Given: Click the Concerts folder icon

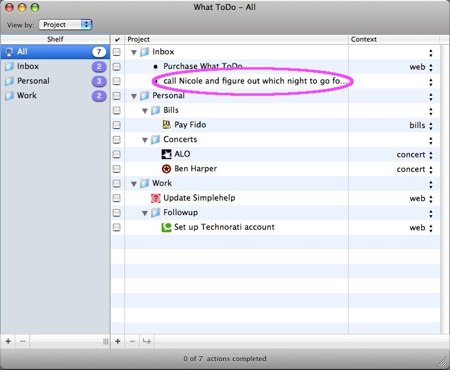Looking at the screenshot, I should click(x=156, y=139).
